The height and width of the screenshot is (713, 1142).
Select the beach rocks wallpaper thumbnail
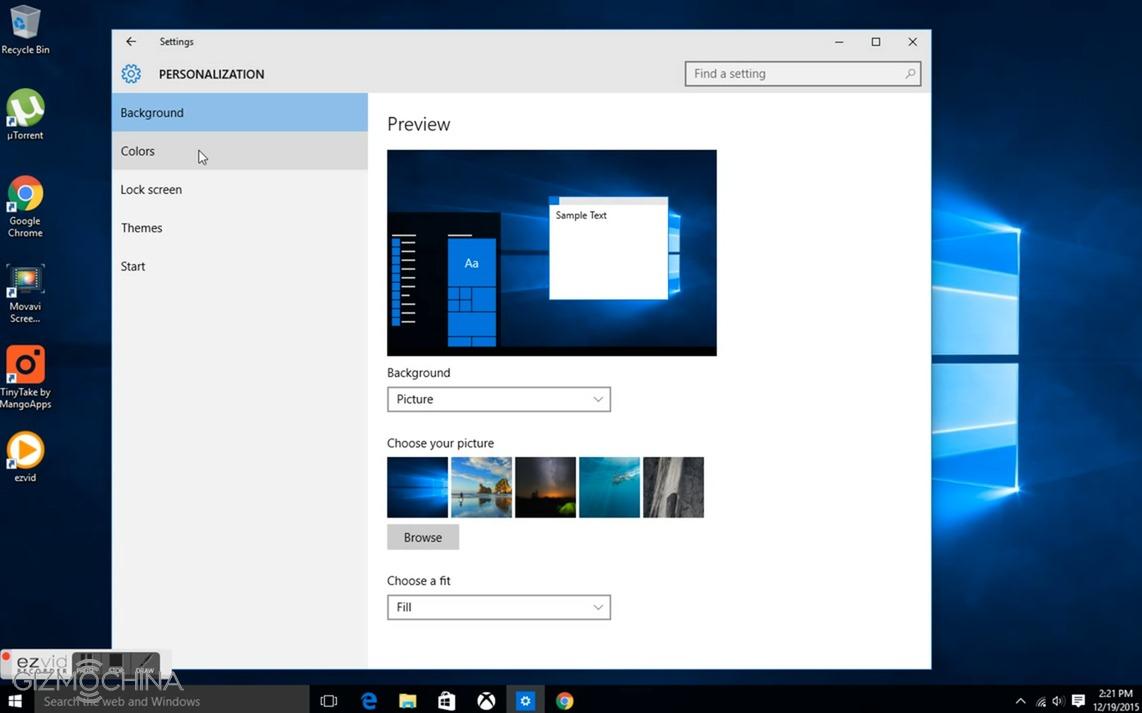tap(481, 487)
